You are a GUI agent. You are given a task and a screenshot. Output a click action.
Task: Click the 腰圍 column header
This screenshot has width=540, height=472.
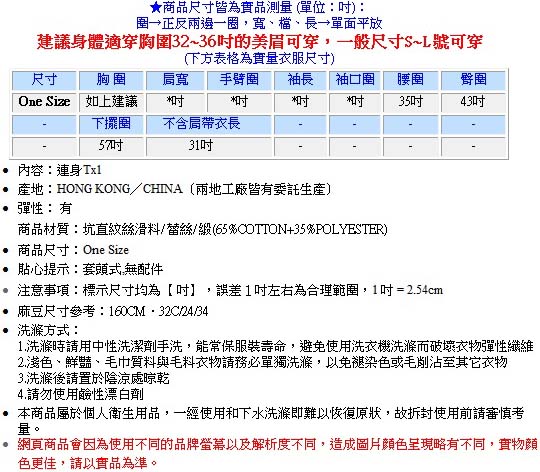[x=411, y=80]
